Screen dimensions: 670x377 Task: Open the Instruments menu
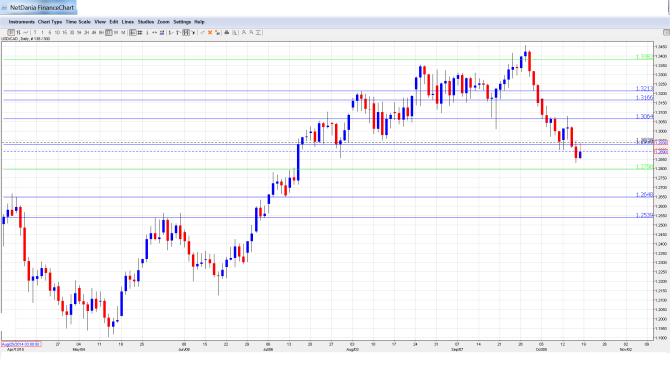(21, 22)
